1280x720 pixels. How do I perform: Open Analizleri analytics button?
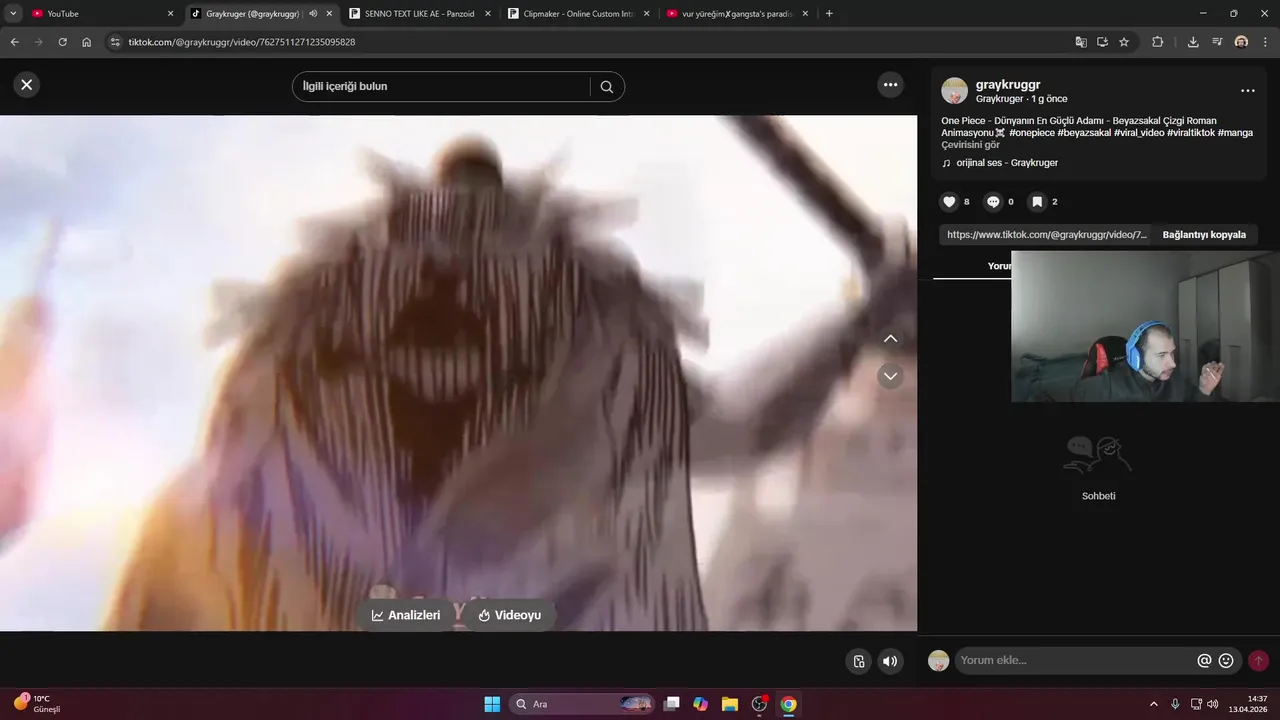[x=406, y=615]
